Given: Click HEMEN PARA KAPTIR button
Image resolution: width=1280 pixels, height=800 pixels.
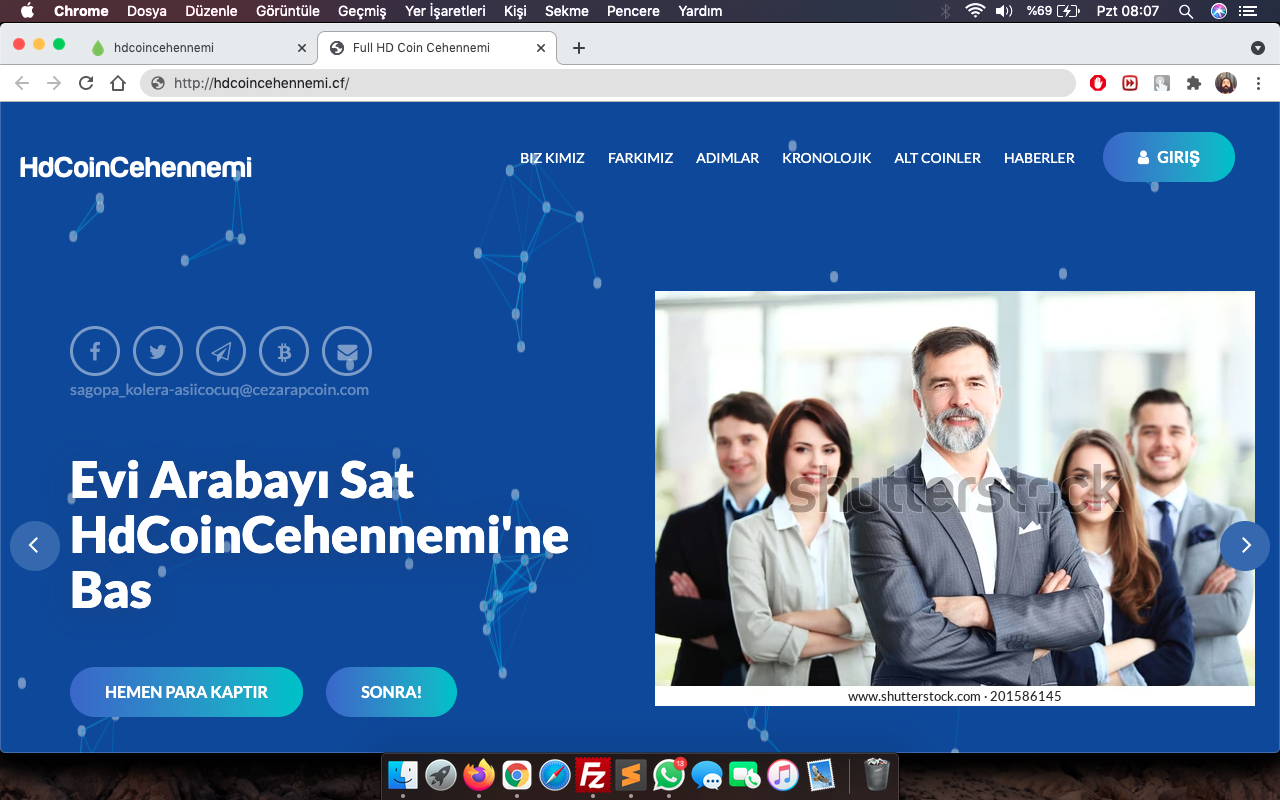Looking at the screenshot, I should click(186, 692).
